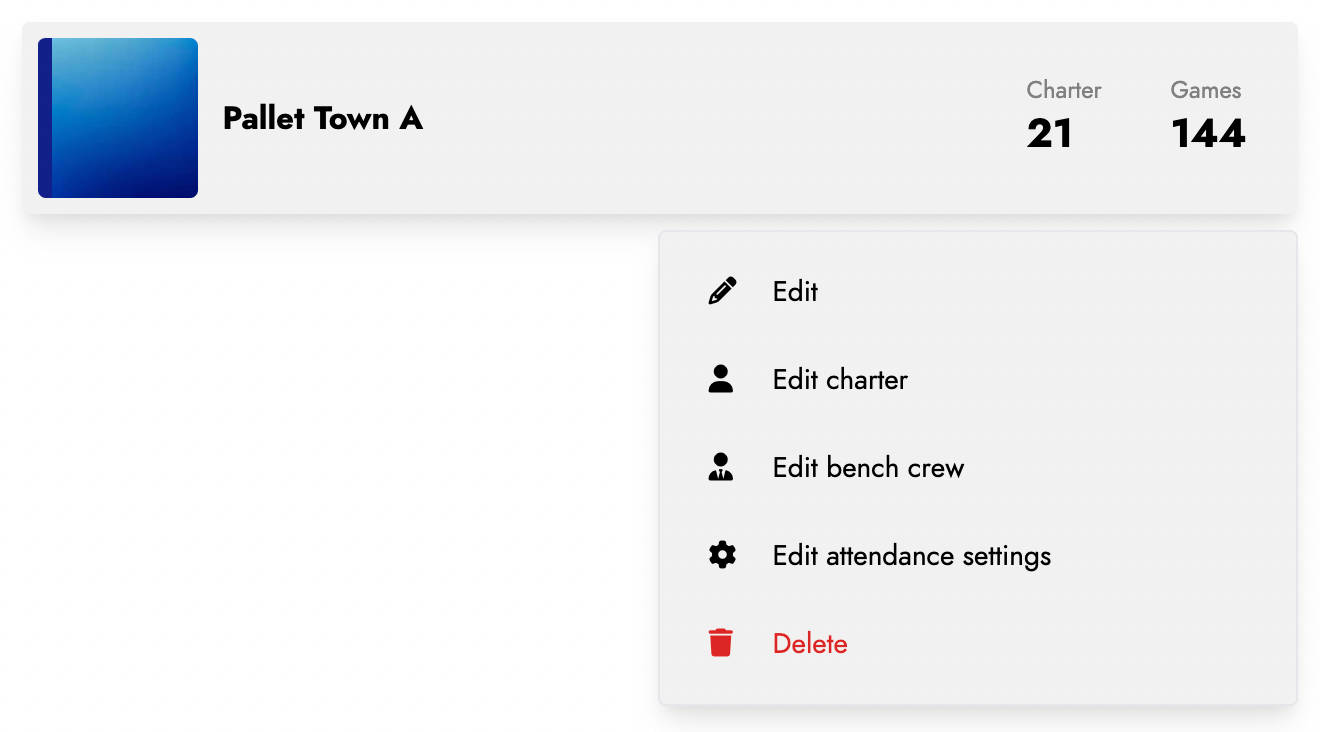Choose the red Delete menu entry
Viewport: 1320px width, 732px height.
pos(978,644)
